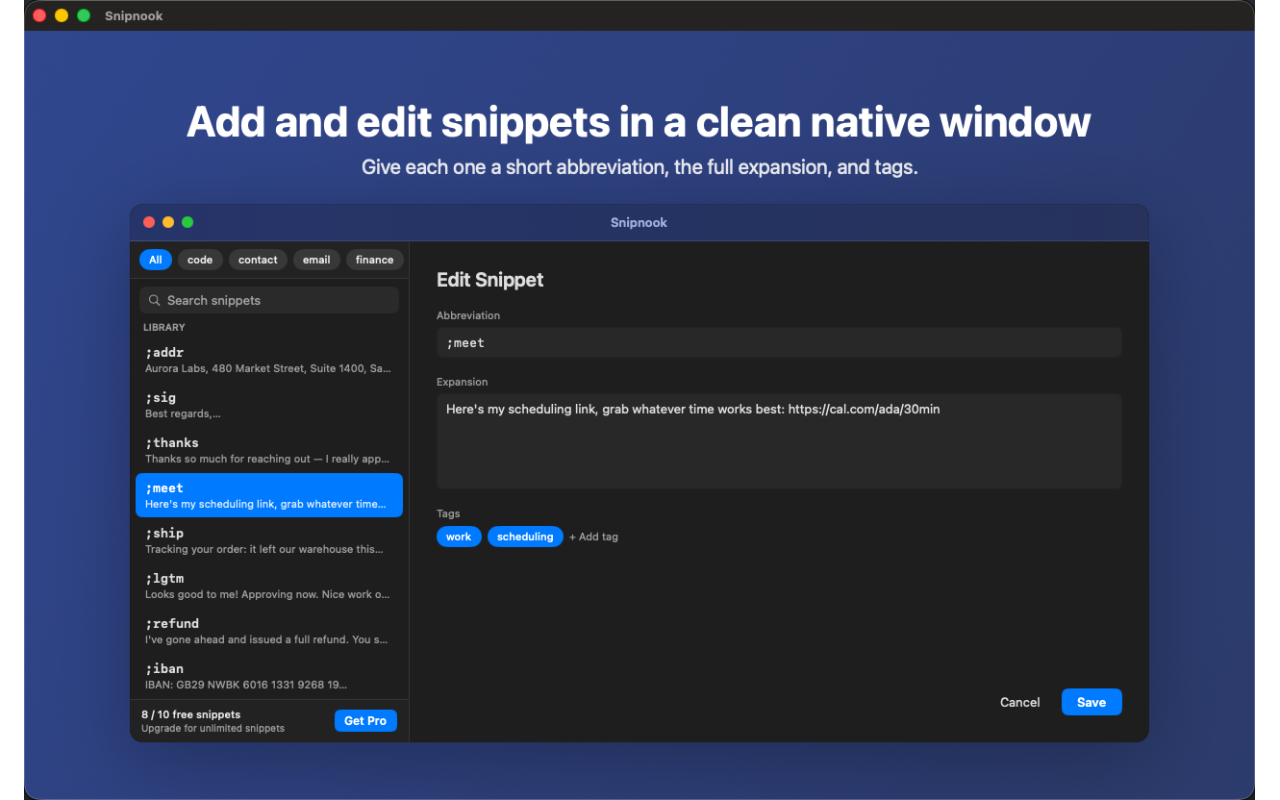Focus the Search snippets field
This screenshot has height=800, width=1280.
point(269,300)
